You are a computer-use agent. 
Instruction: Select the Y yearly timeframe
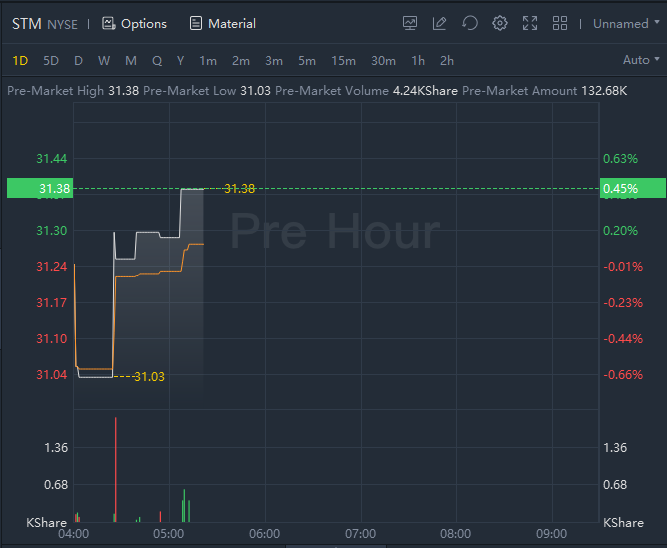180,61
